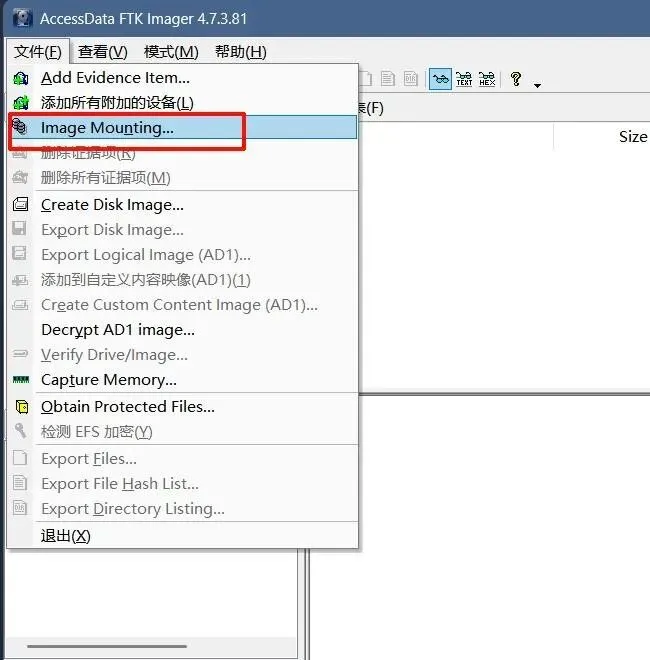Open the 查看(V) menu
This screenshot has width=650, height=660.
102,52
